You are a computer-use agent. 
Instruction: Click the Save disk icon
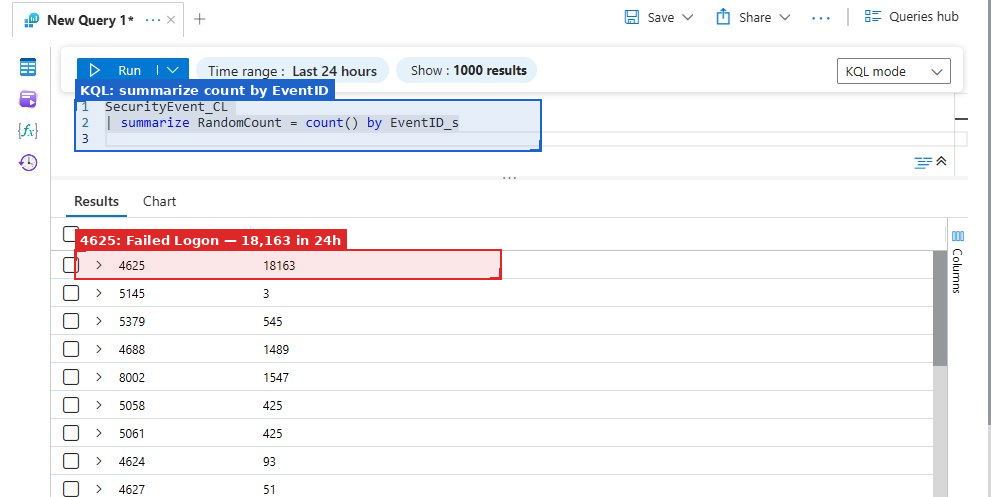(631, 17)
